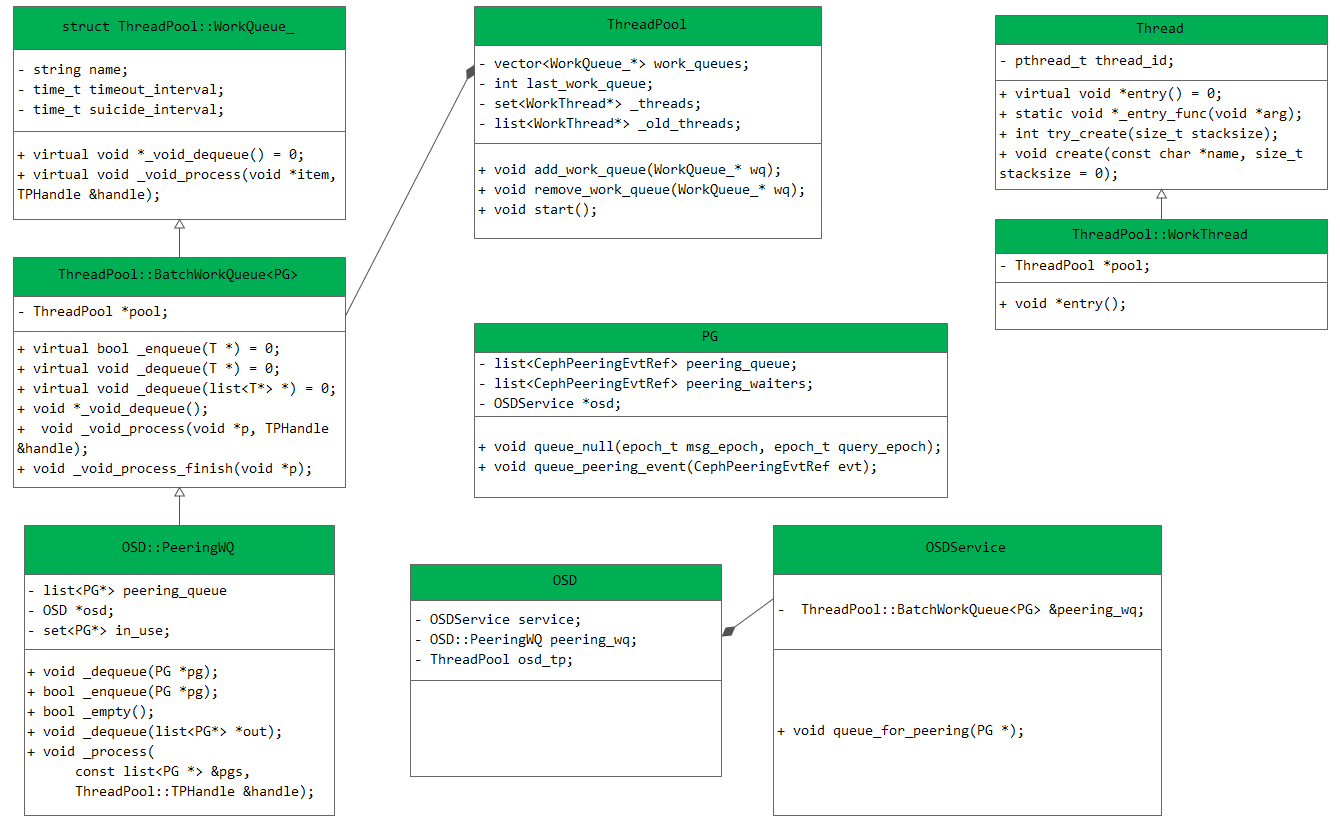Select the struct ThreadPool::WorkQueue_ class header
Screen dimensions: 1340x826
[x=179, y=28]
